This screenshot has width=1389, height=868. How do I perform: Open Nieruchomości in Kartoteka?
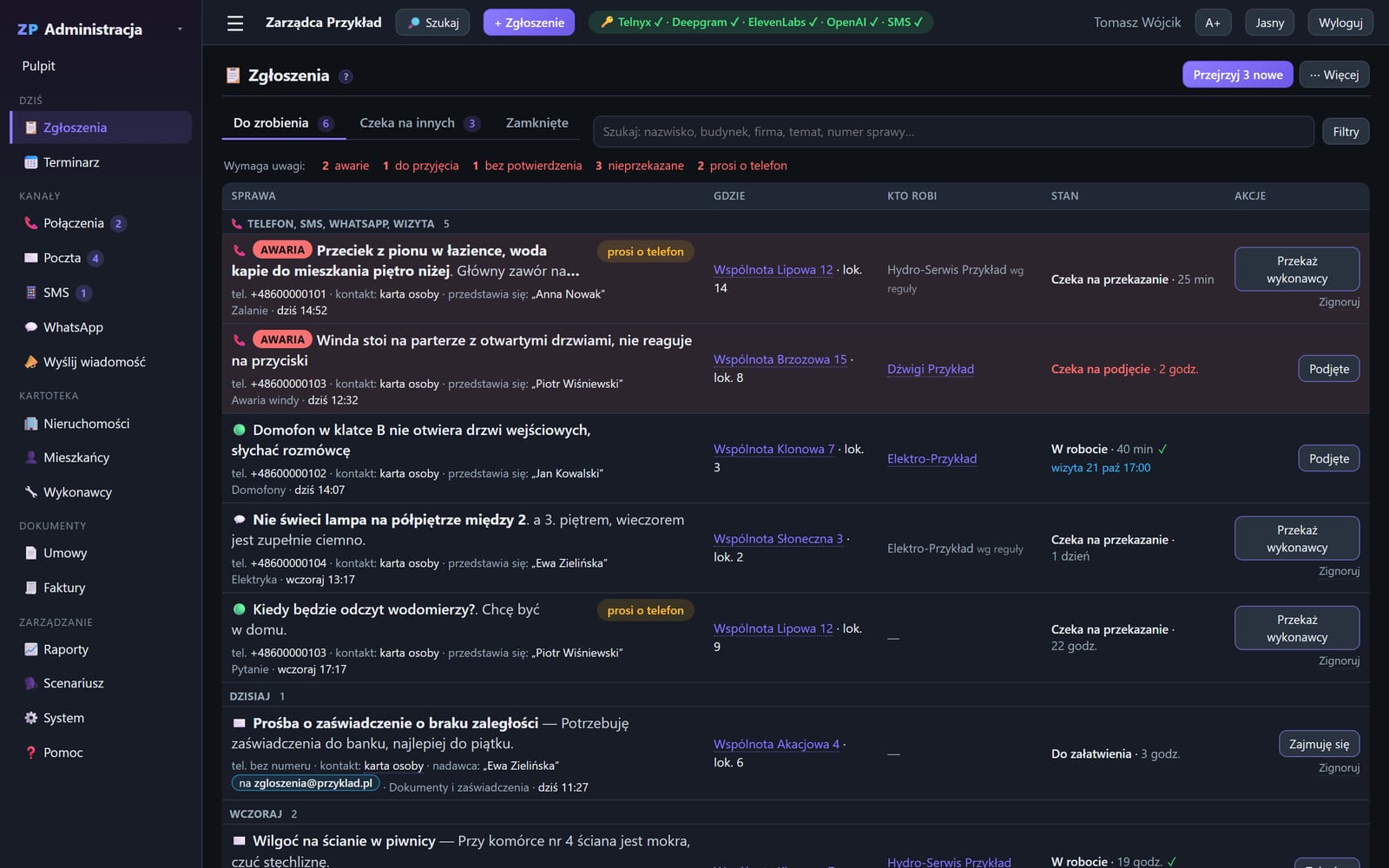tap(101, 424)
